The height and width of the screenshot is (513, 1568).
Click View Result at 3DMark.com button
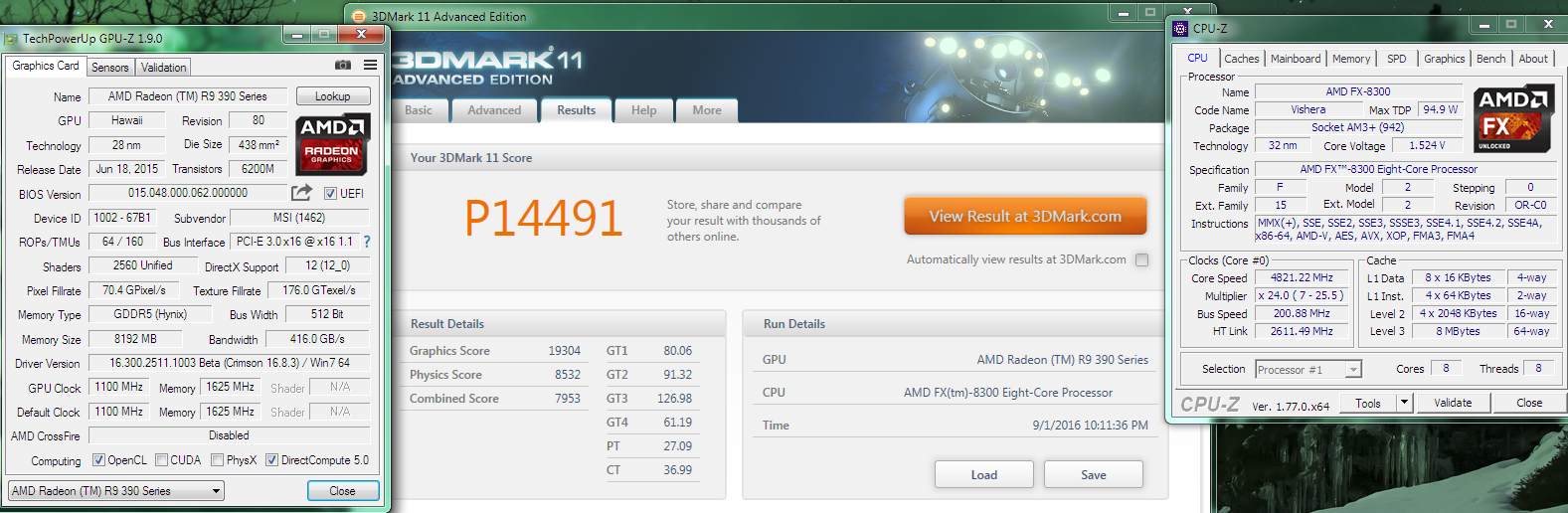click(1025, 216)
